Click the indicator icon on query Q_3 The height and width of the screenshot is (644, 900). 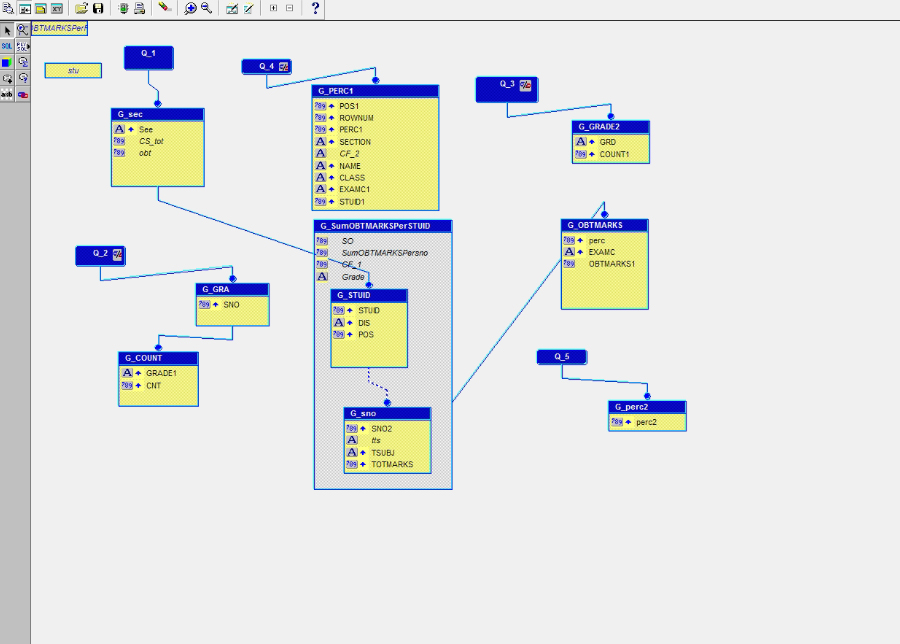coord(525,85)
